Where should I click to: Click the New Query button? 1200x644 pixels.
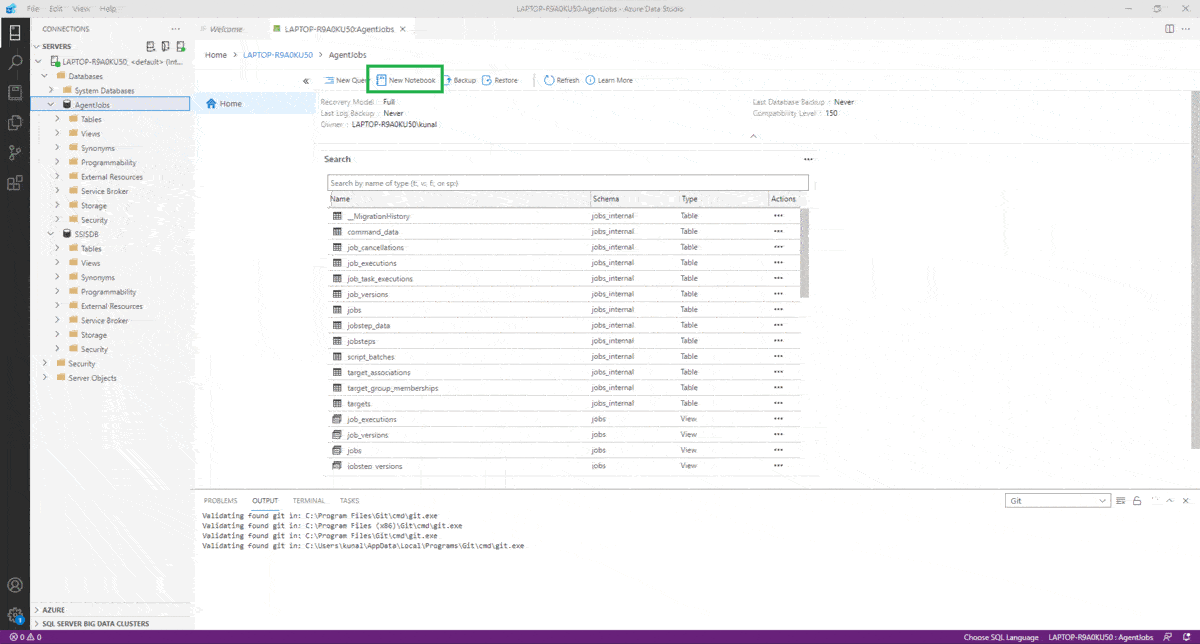point(347,80)
